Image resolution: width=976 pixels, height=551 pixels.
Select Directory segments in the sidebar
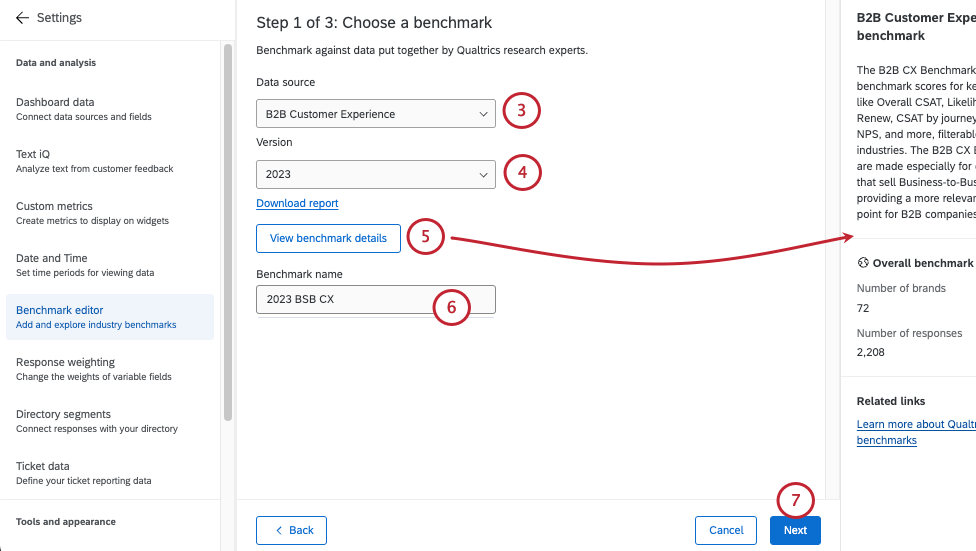(x=63, y=420)
